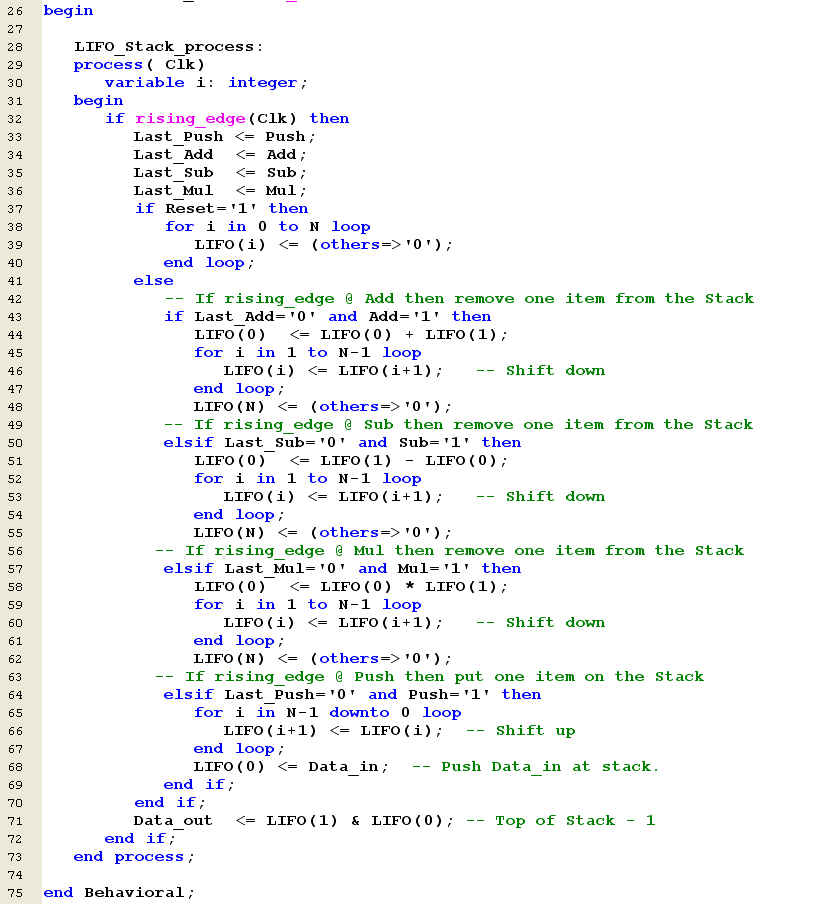This screenshot has height=904, width=813.
Task: Click 'Data_out <= LIFO(1) & LIFO(0);' statement
Action: [293, 820]
